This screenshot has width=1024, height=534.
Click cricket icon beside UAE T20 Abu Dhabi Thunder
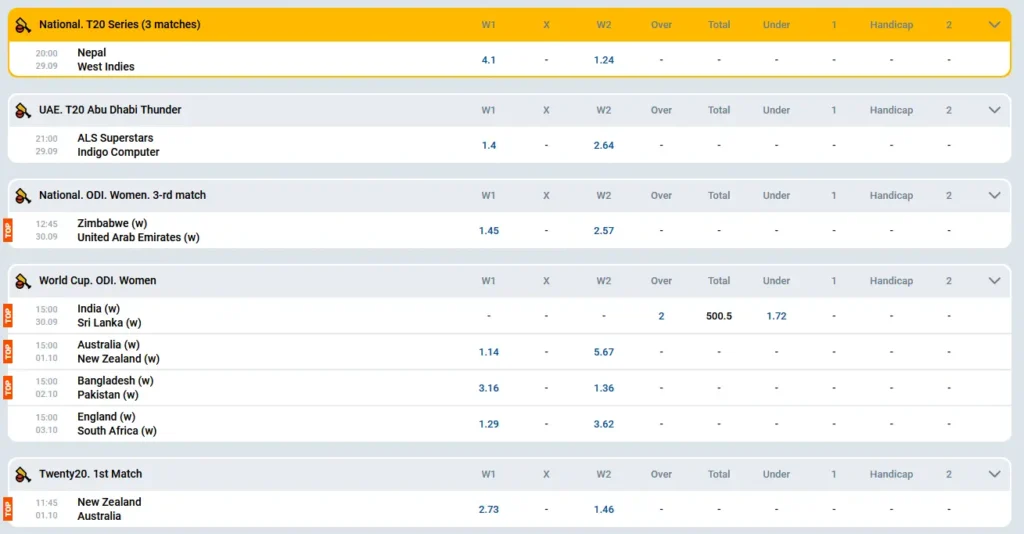(23, 110)
